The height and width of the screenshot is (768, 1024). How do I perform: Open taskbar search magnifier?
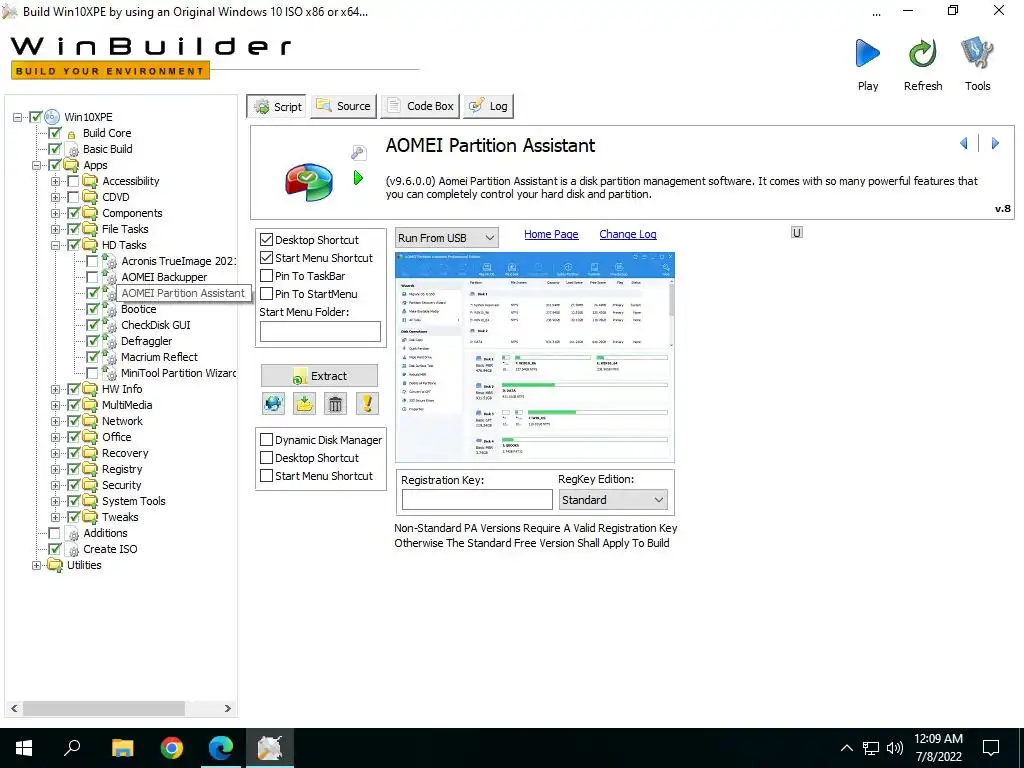(x=72, y=748)
